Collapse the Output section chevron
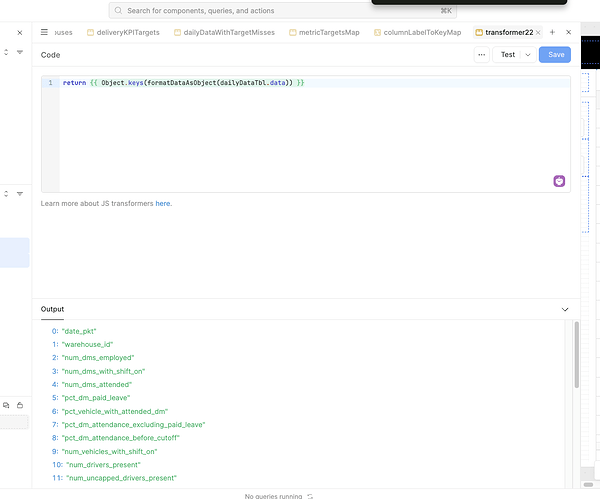This screenshot has width=600, height=499. pos(565,310)
